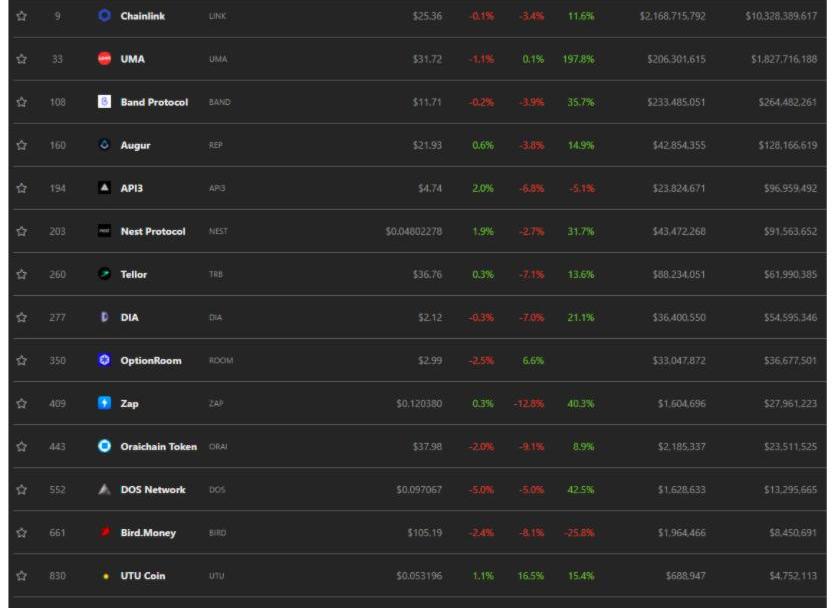Image resolution: width=838 pixels, height=608 pixels.
Task: Click the Chainlink logo icon
Action: [105, 16]
